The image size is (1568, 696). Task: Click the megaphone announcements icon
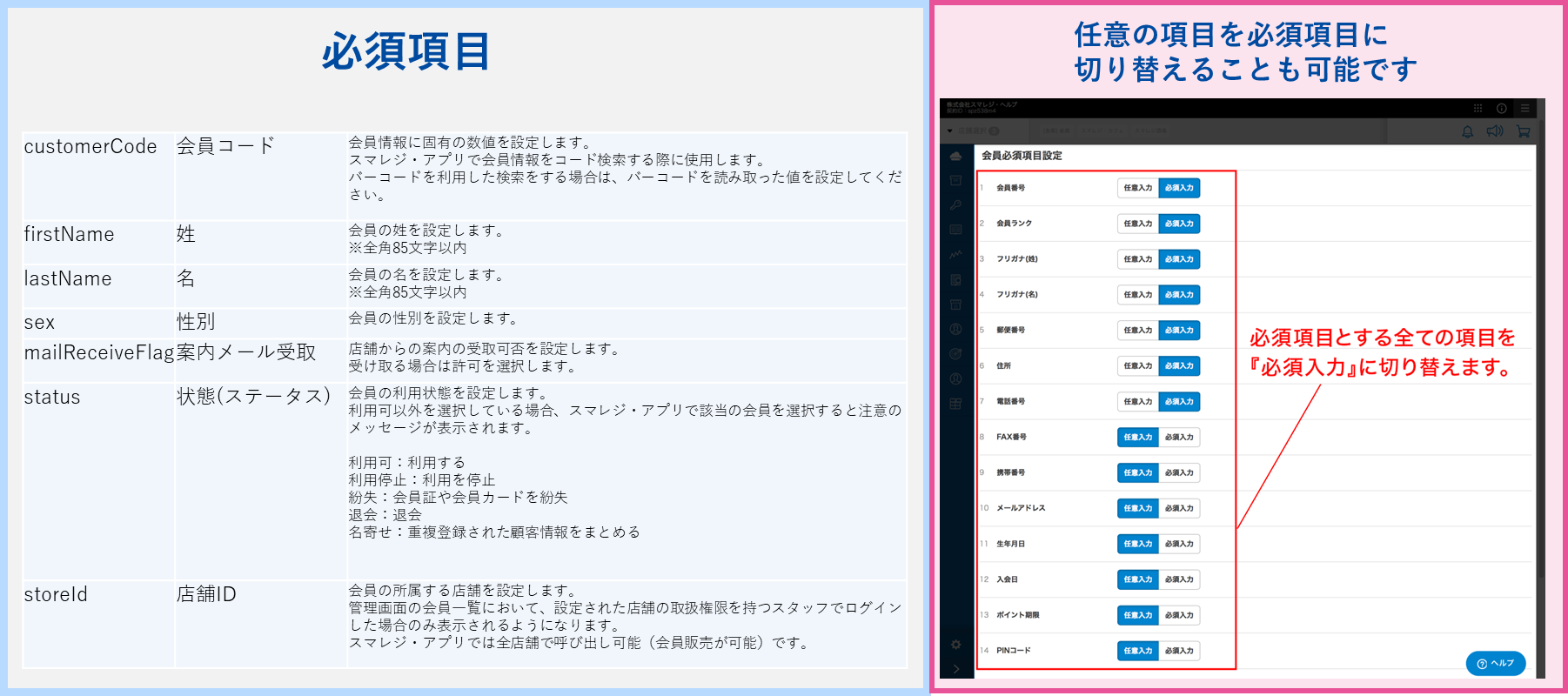tap(1495, 131)
